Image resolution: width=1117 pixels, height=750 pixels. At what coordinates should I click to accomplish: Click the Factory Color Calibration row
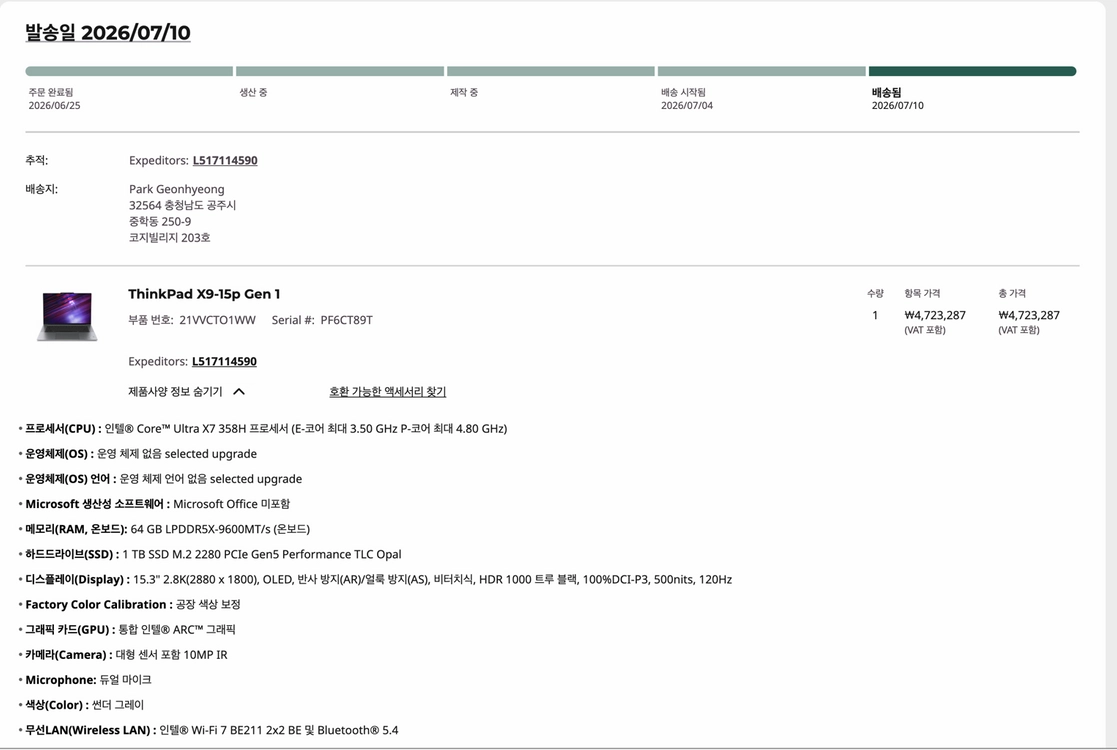point(130,604)
